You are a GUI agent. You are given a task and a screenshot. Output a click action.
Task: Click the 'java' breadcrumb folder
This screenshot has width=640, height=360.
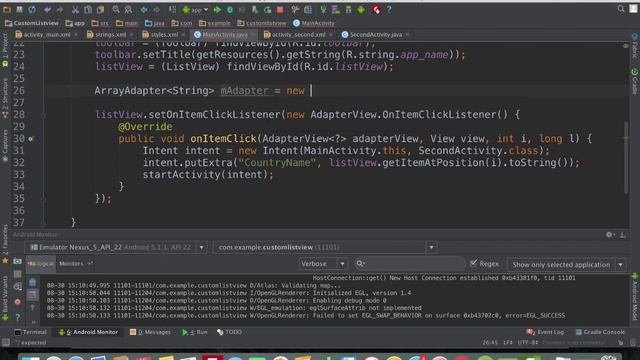155,23
